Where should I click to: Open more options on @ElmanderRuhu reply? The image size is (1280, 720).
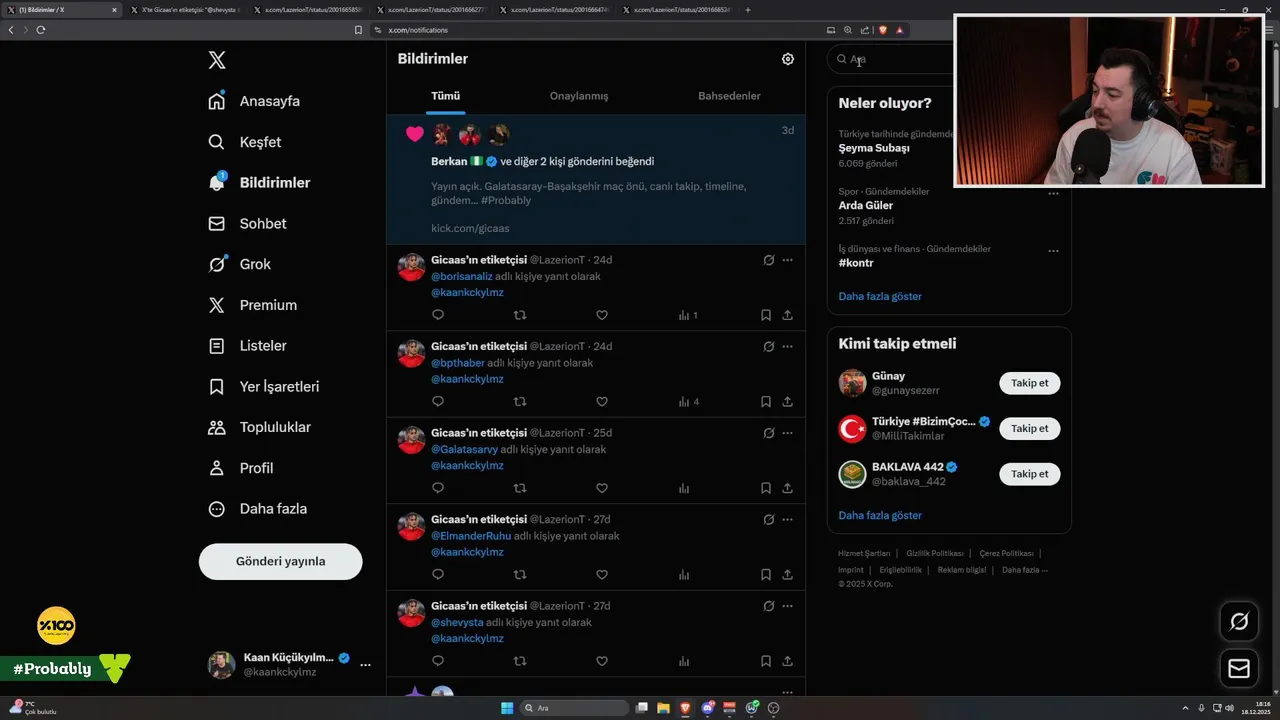coord(788,520)
